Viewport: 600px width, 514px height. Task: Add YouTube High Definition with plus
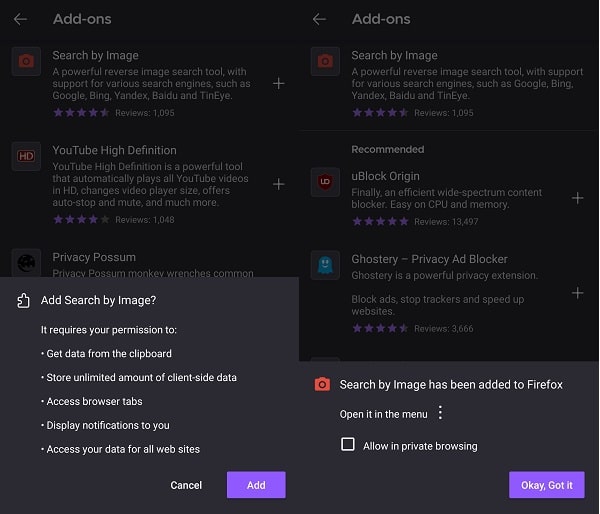pyautogui.click(x=278, y=184)
